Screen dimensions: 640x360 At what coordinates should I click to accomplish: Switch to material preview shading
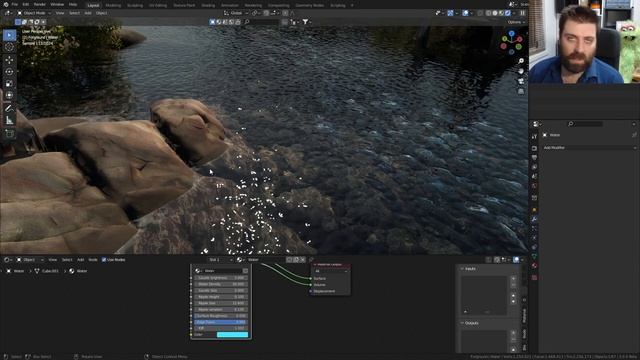coord(501,13)
